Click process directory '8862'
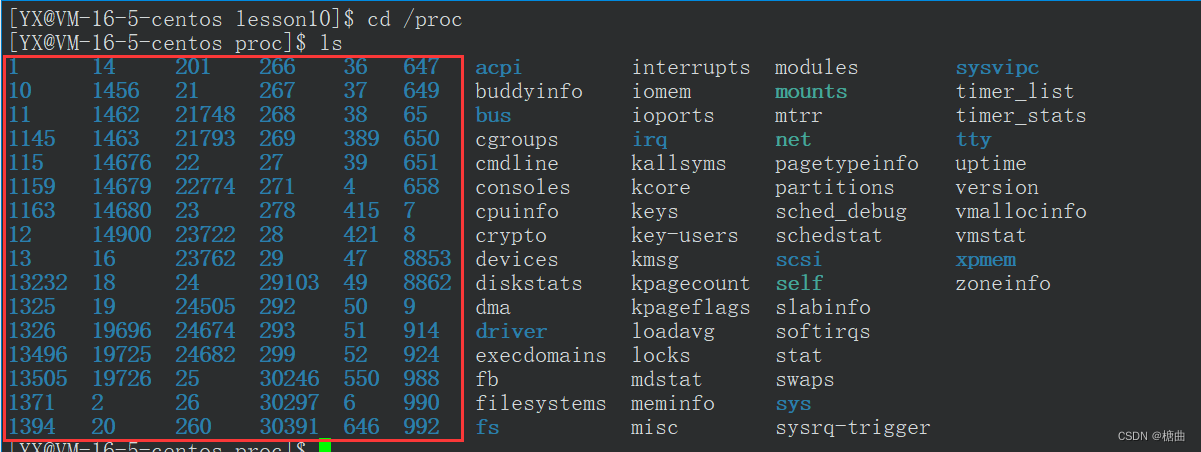 point(428,283)
